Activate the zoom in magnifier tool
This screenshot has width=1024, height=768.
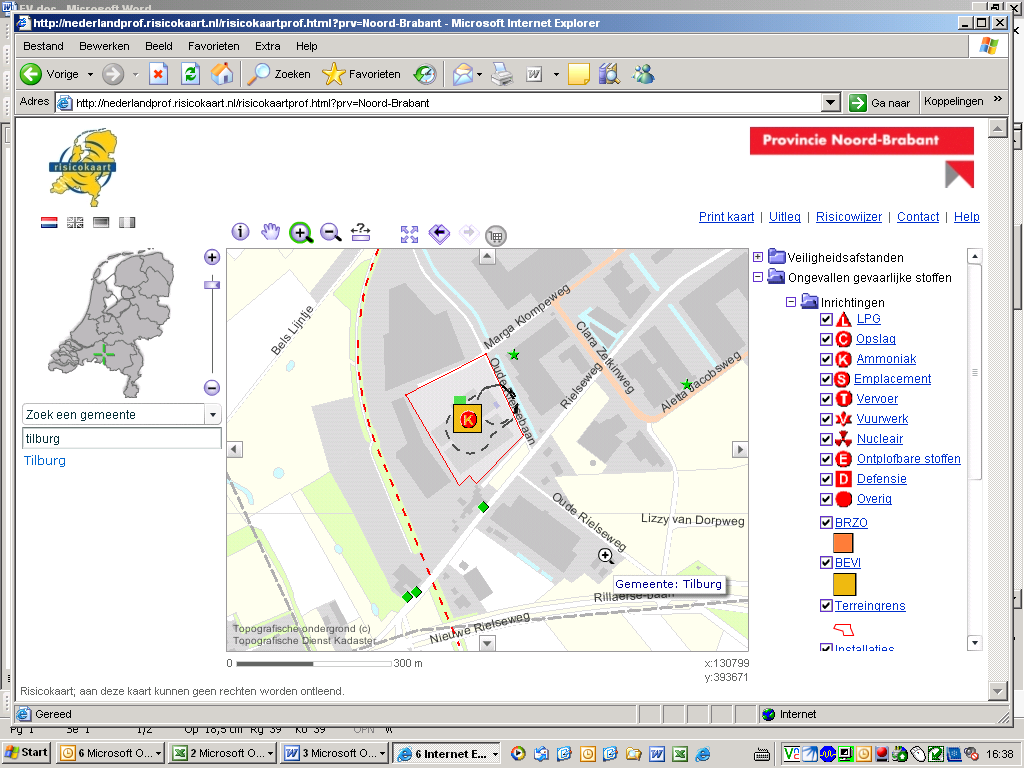300,232
